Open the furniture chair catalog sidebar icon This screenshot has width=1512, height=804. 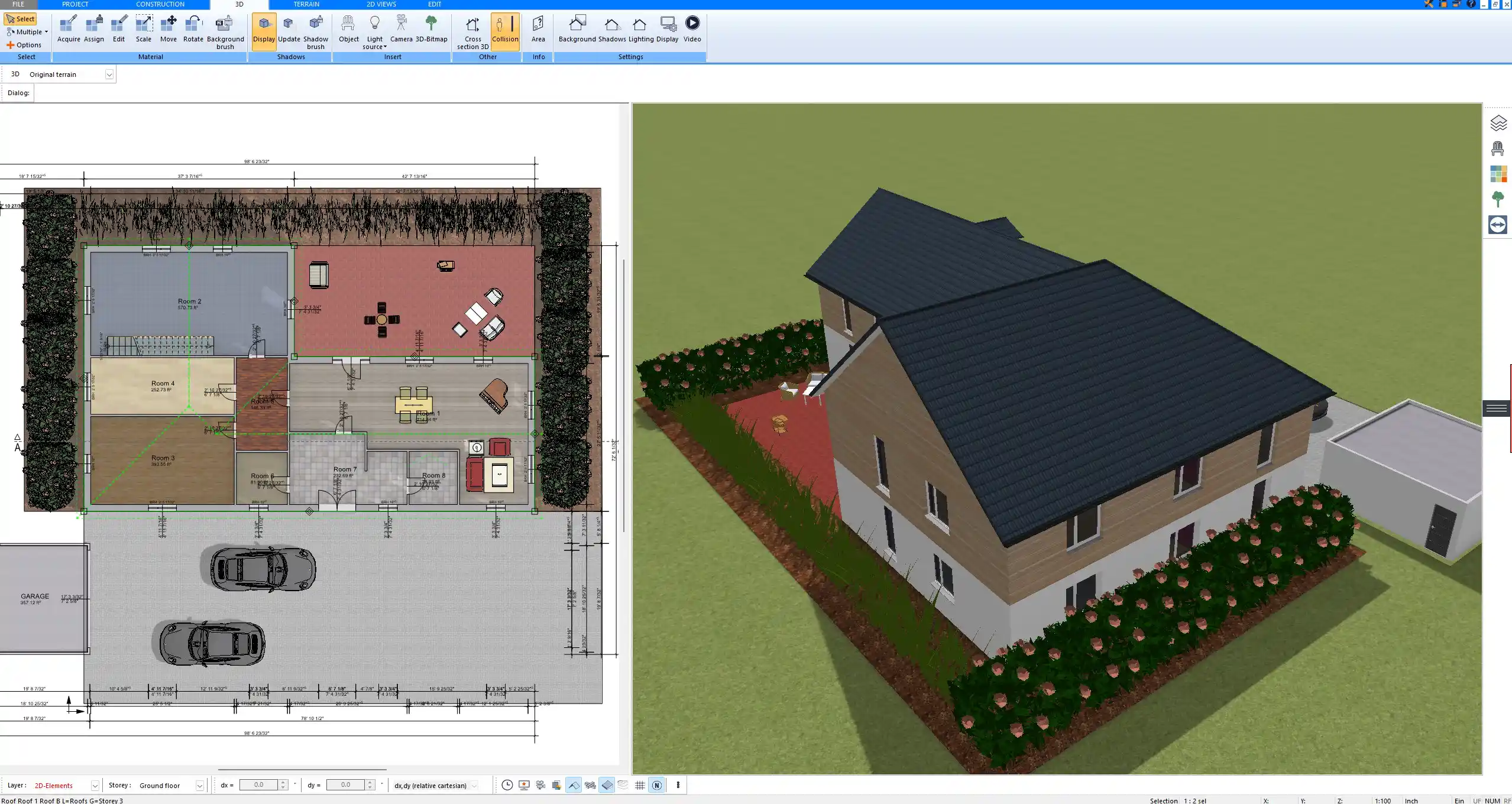1498,148
